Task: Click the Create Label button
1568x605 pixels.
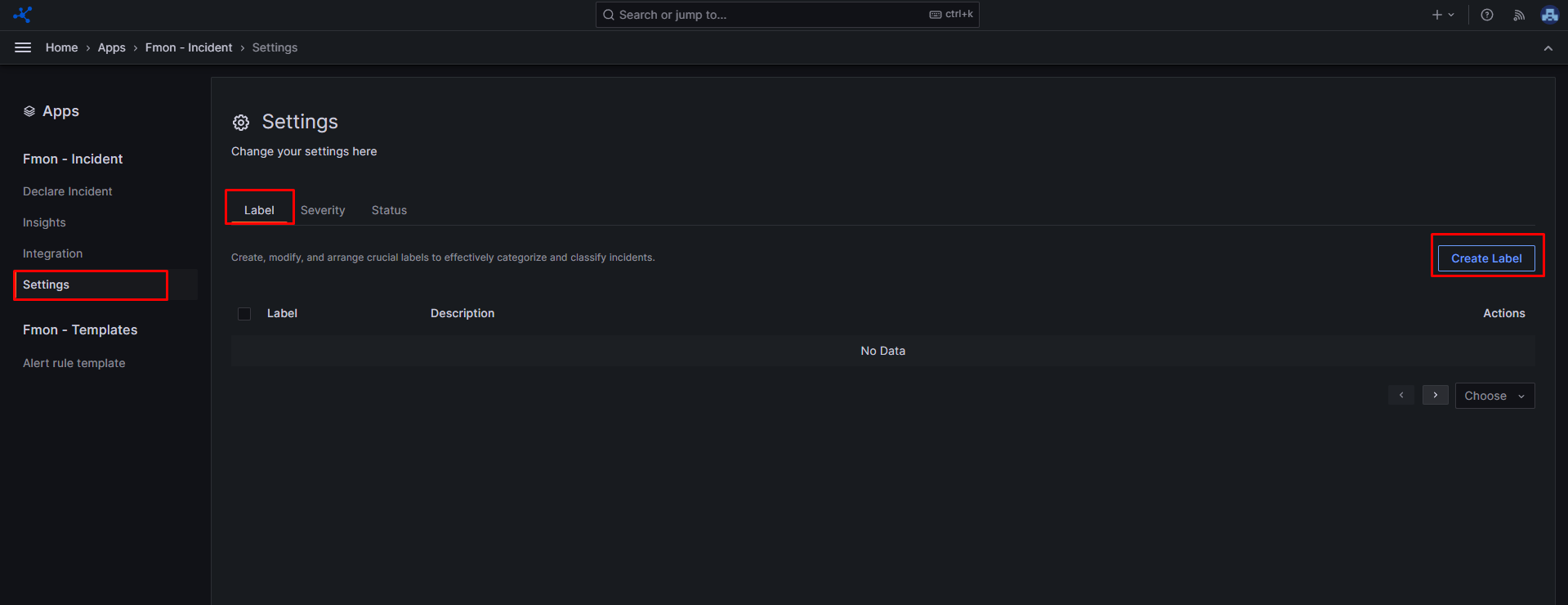Action: pyautogui.click(x=1485, y=258)
